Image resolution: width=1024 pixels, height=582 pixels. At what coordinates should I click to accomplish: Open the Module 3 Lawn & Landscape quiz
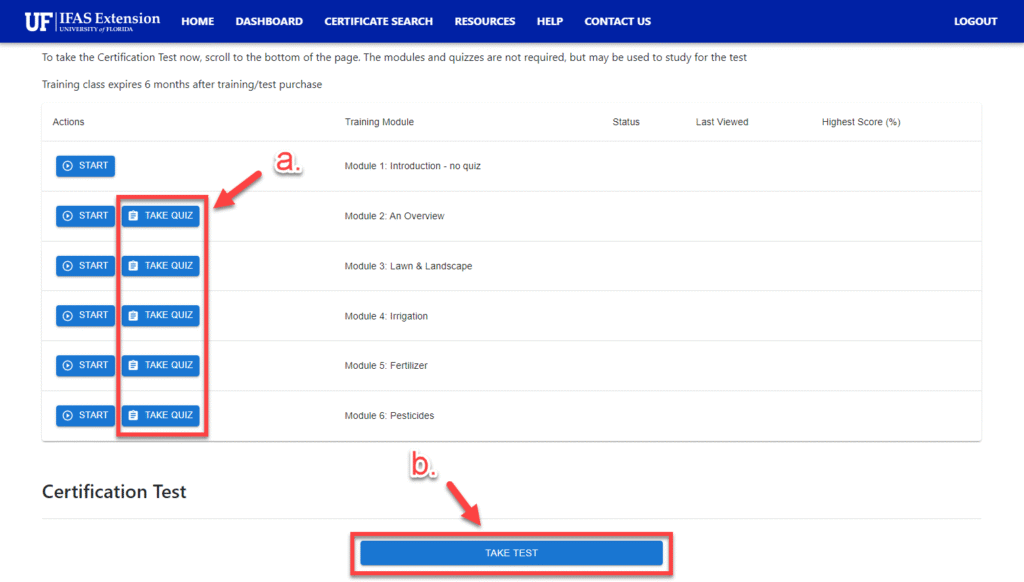(x=161, y=266)
